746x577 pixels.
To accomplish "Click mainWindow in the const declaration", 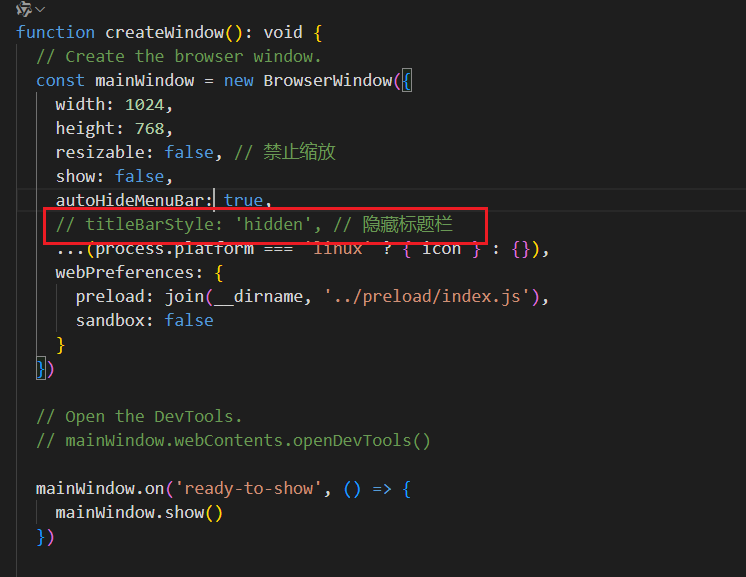I will click(145, 80).
